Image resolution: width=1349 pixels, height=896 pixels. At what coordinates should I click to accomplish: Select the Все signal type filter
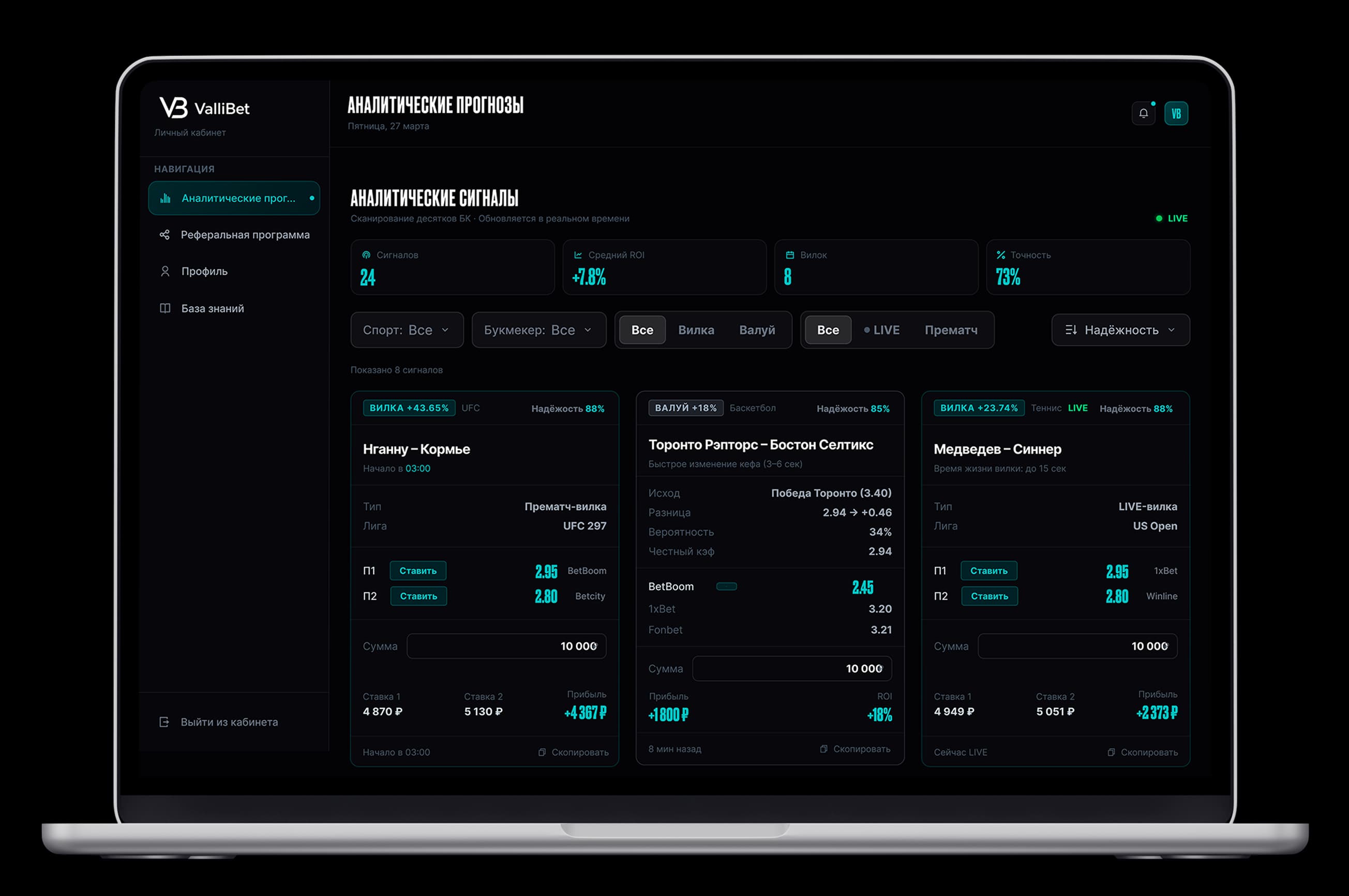pyautogui.click(x=642, y=330)
